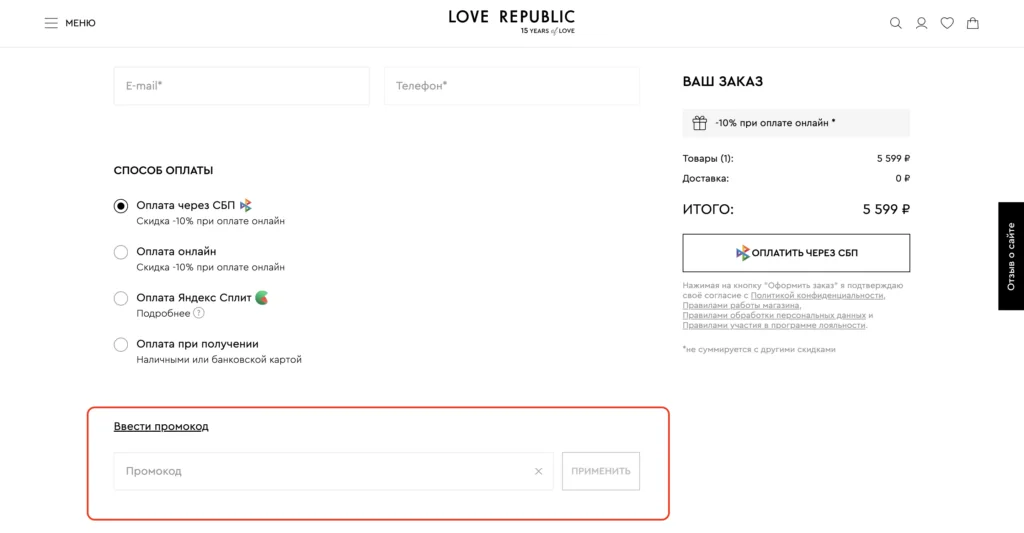Image resolution: width=1024 pixels, height=533 pixels.
Task: Focus the Телефон input field
Action: (x=511, y=86)
